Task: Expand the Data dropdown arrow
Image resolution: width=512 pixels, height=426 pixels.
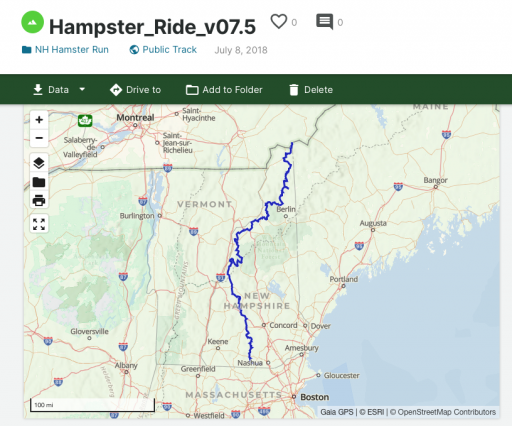Action: [x=82, y=89]
